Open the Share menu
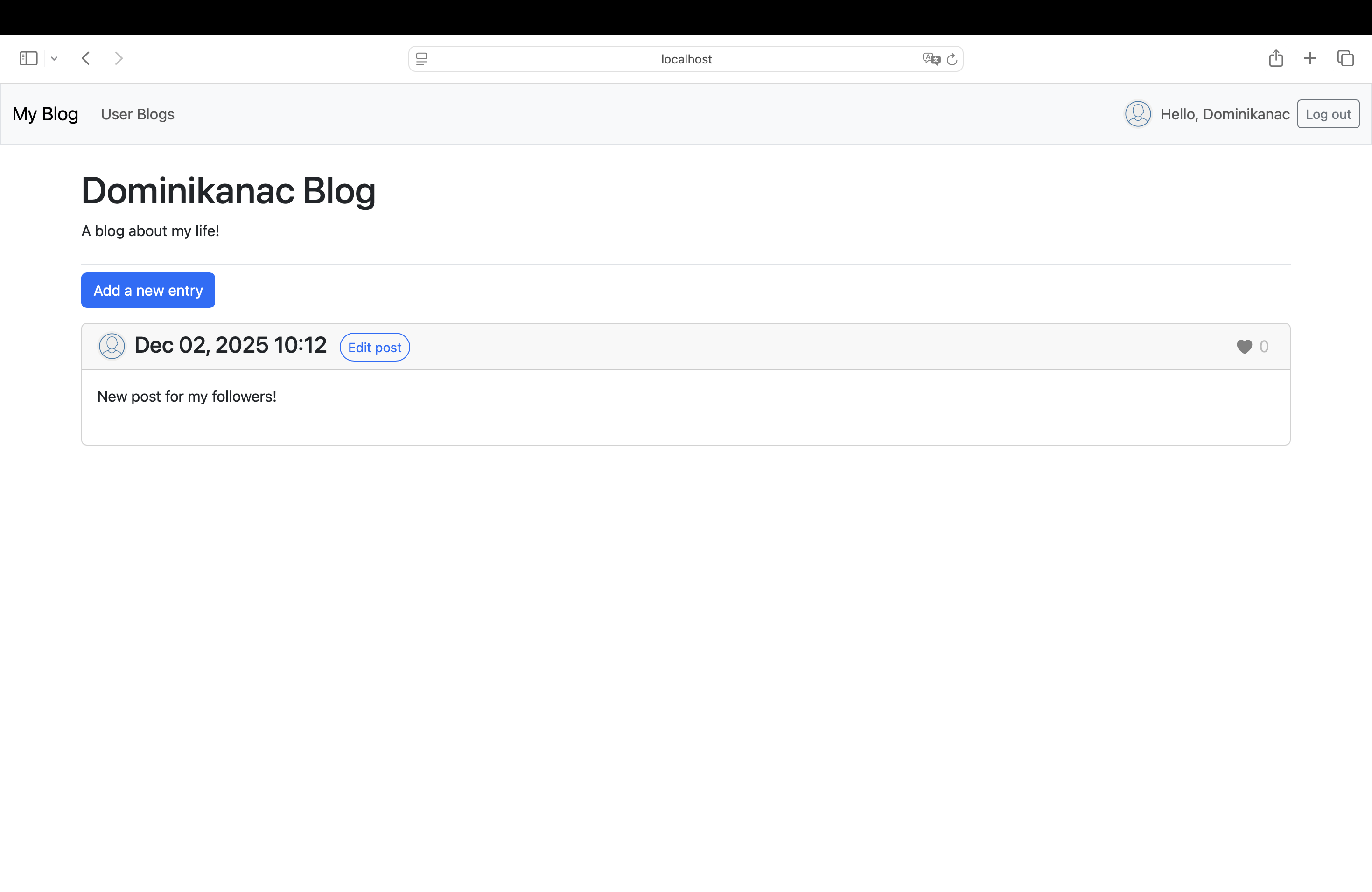The image size is (1372, 892). coord(1276,58)
